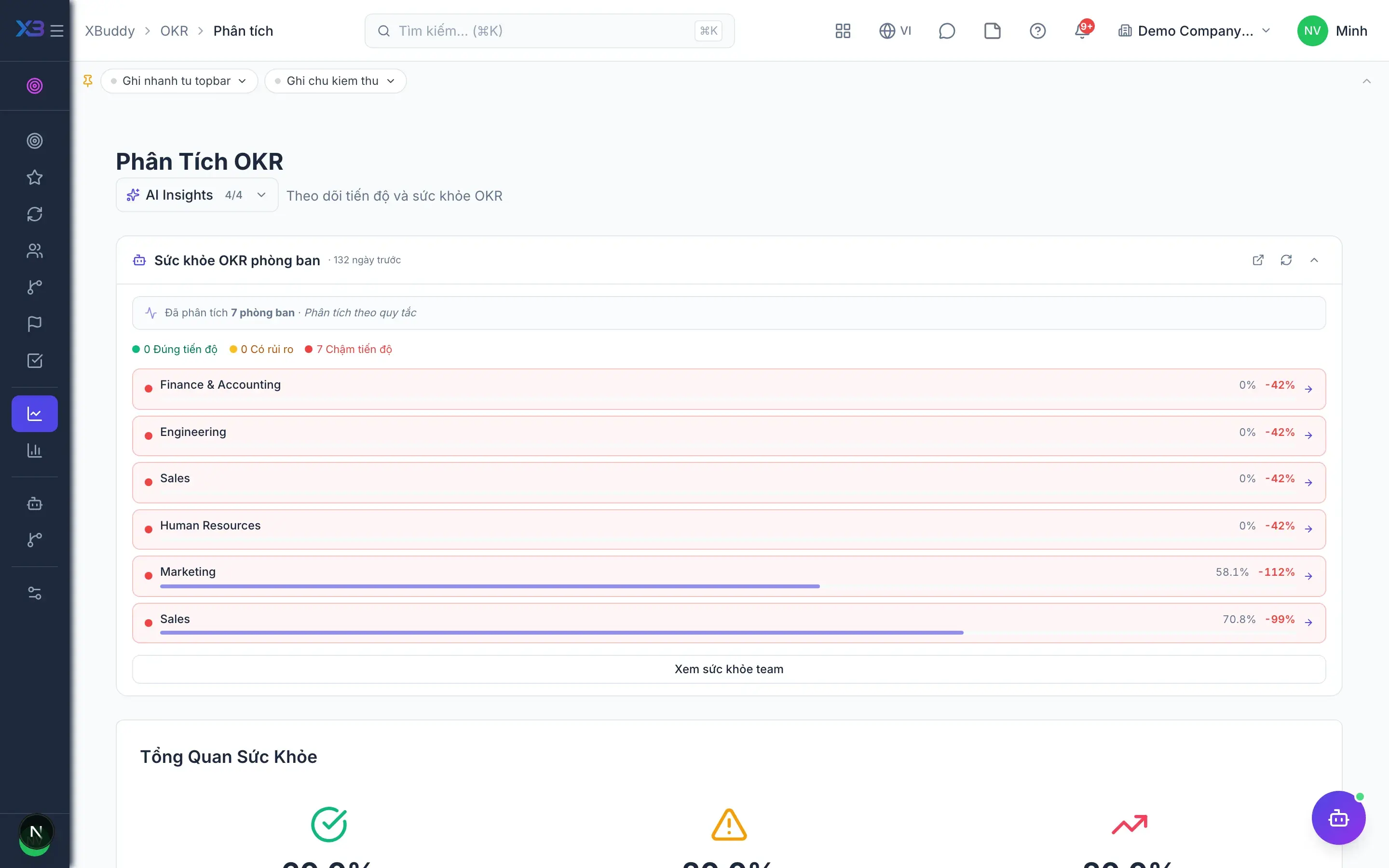This screenshot has width=1389, height=868.
Task: Switch language via the VI globe button
Action: point(895,30)
